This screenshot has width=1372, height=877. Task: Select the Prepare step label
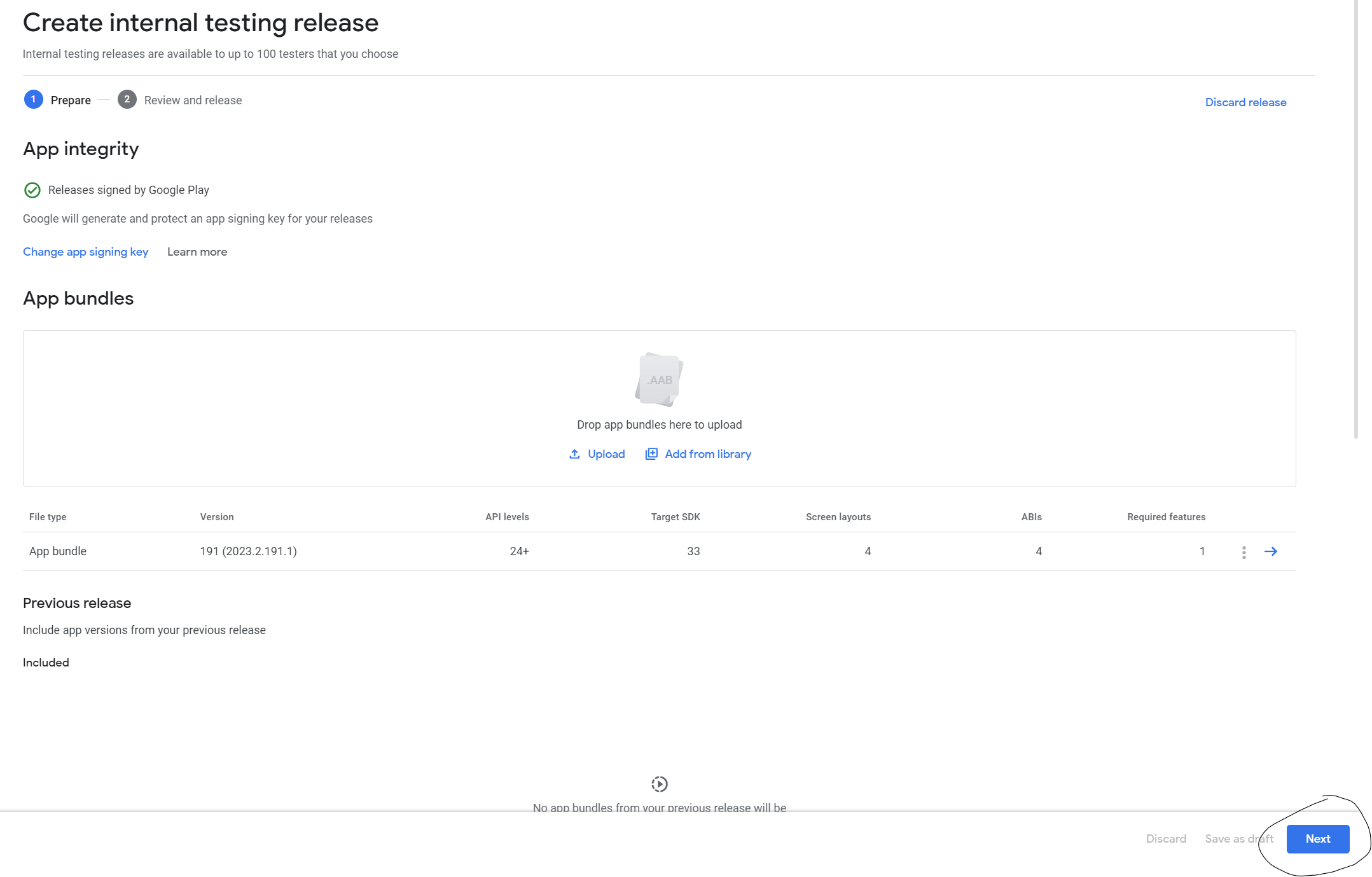70,100
